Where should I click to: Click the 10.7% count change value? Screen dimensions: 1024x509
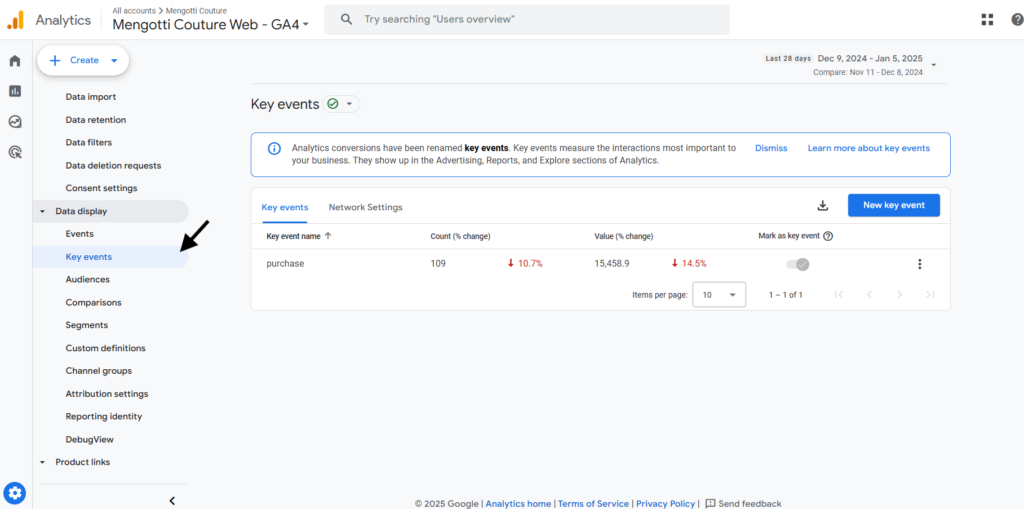point(525,264)
